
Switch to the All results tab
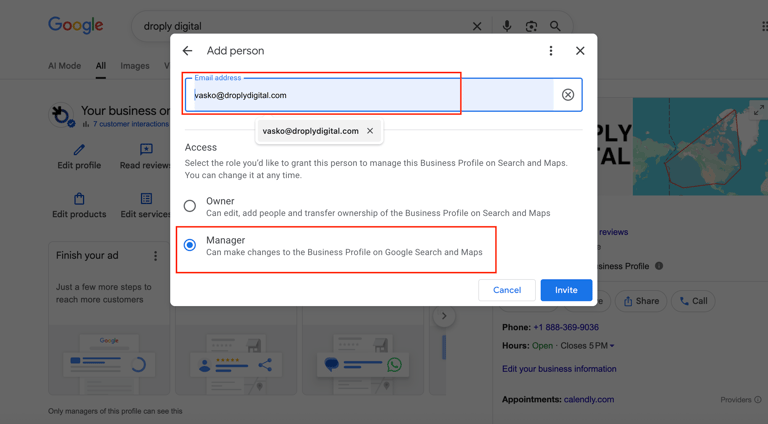[x=101, y=66]
